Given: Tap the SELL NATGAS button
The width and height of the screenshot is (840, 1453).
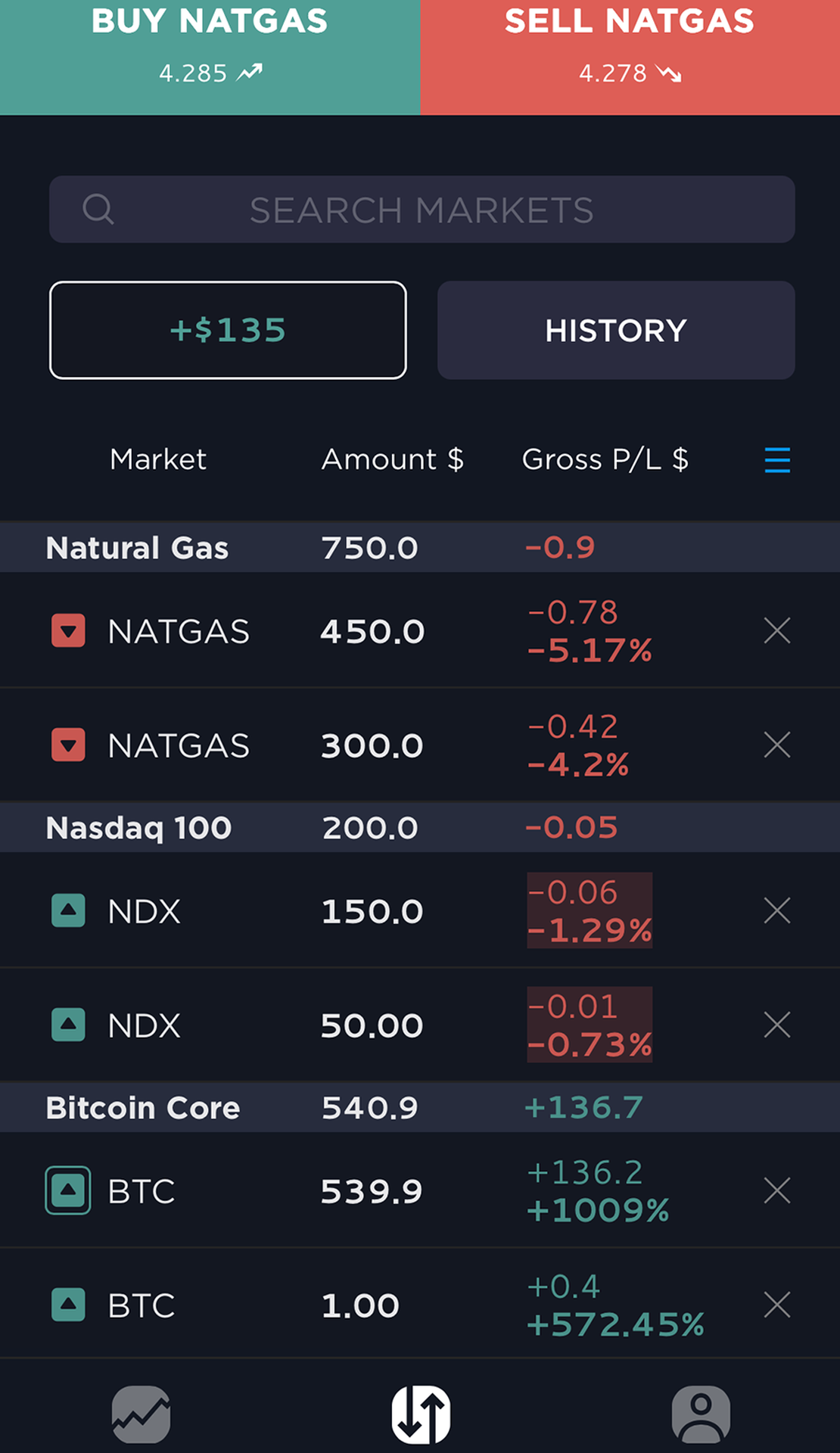Looking at the screenshot, I should pos(630,58).
